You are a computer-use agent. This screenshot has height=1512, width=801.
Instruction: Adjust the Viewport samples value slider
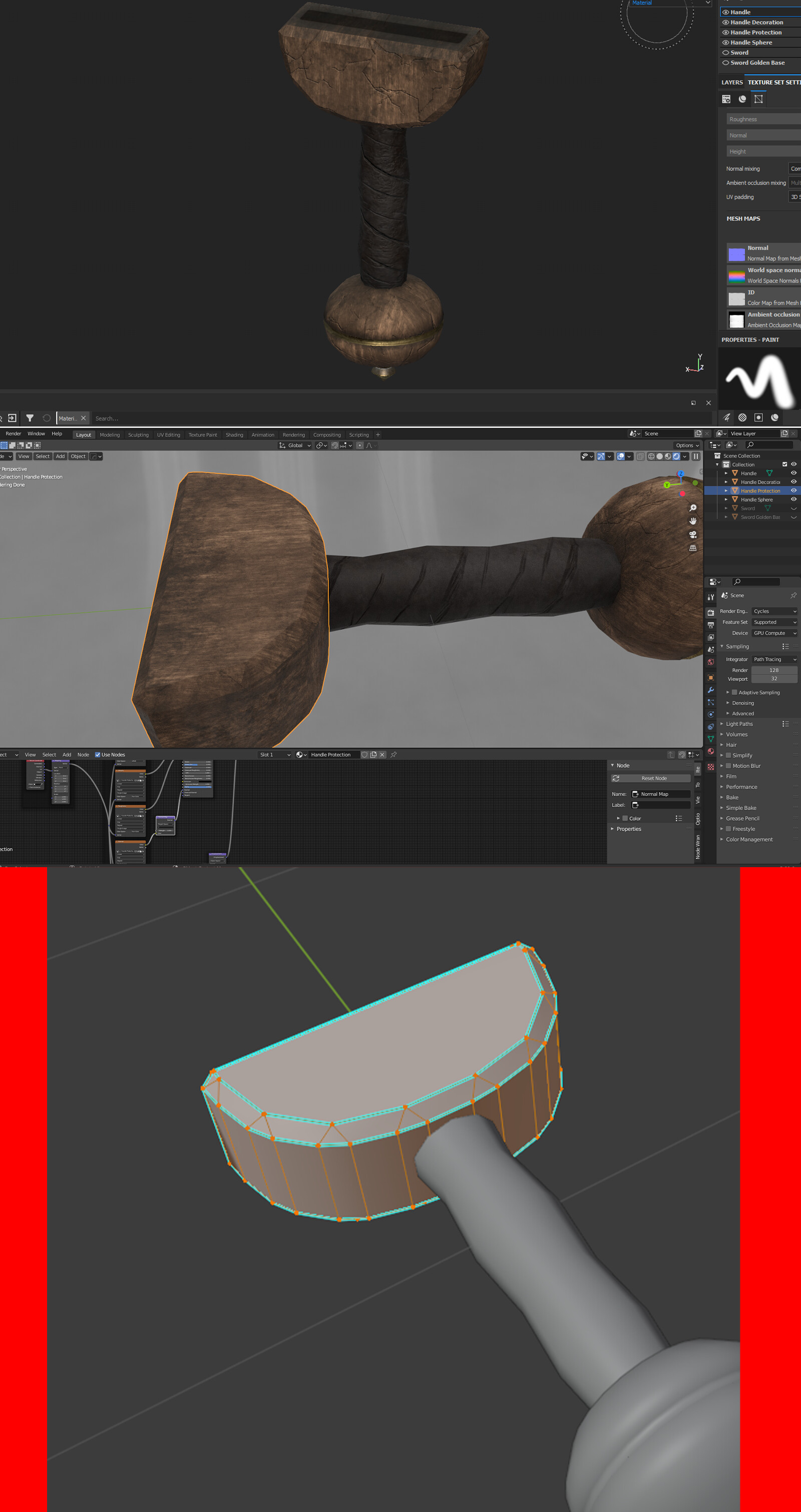pyautogui.click(x=773, y=678)
